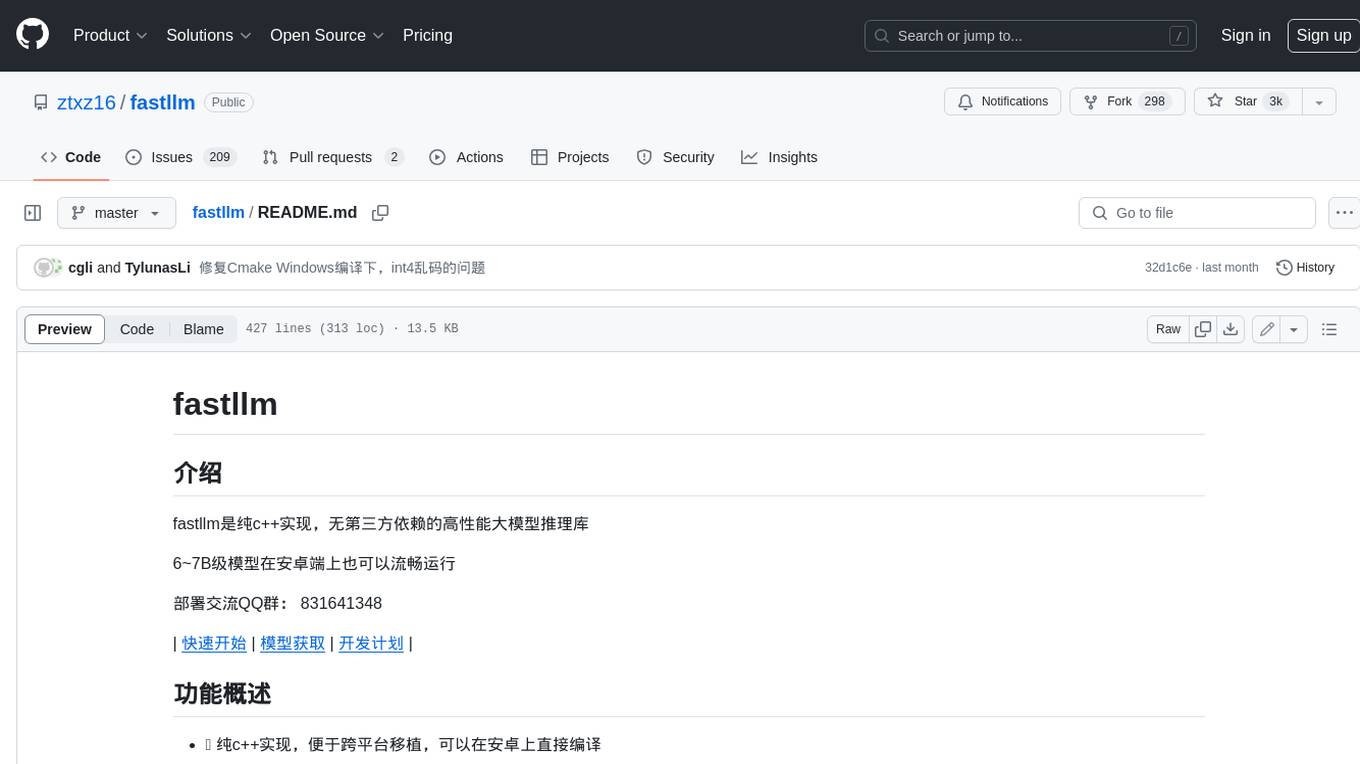Open the Pricing page

tap(427, 35)
